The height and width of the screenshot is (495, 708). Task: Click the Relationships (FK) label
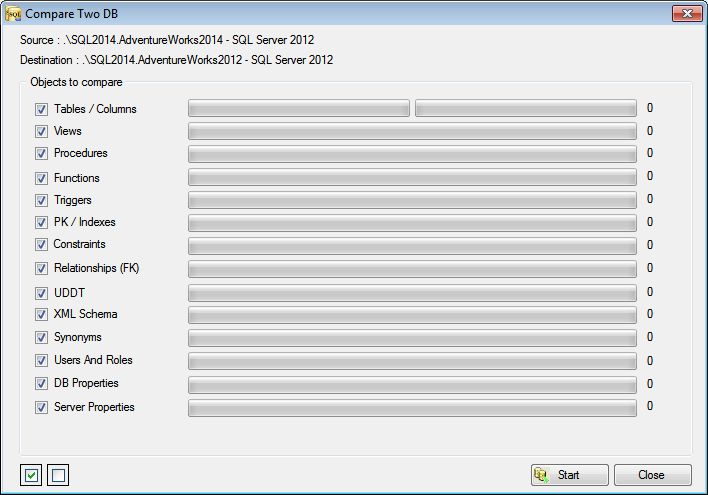[97, 268]
